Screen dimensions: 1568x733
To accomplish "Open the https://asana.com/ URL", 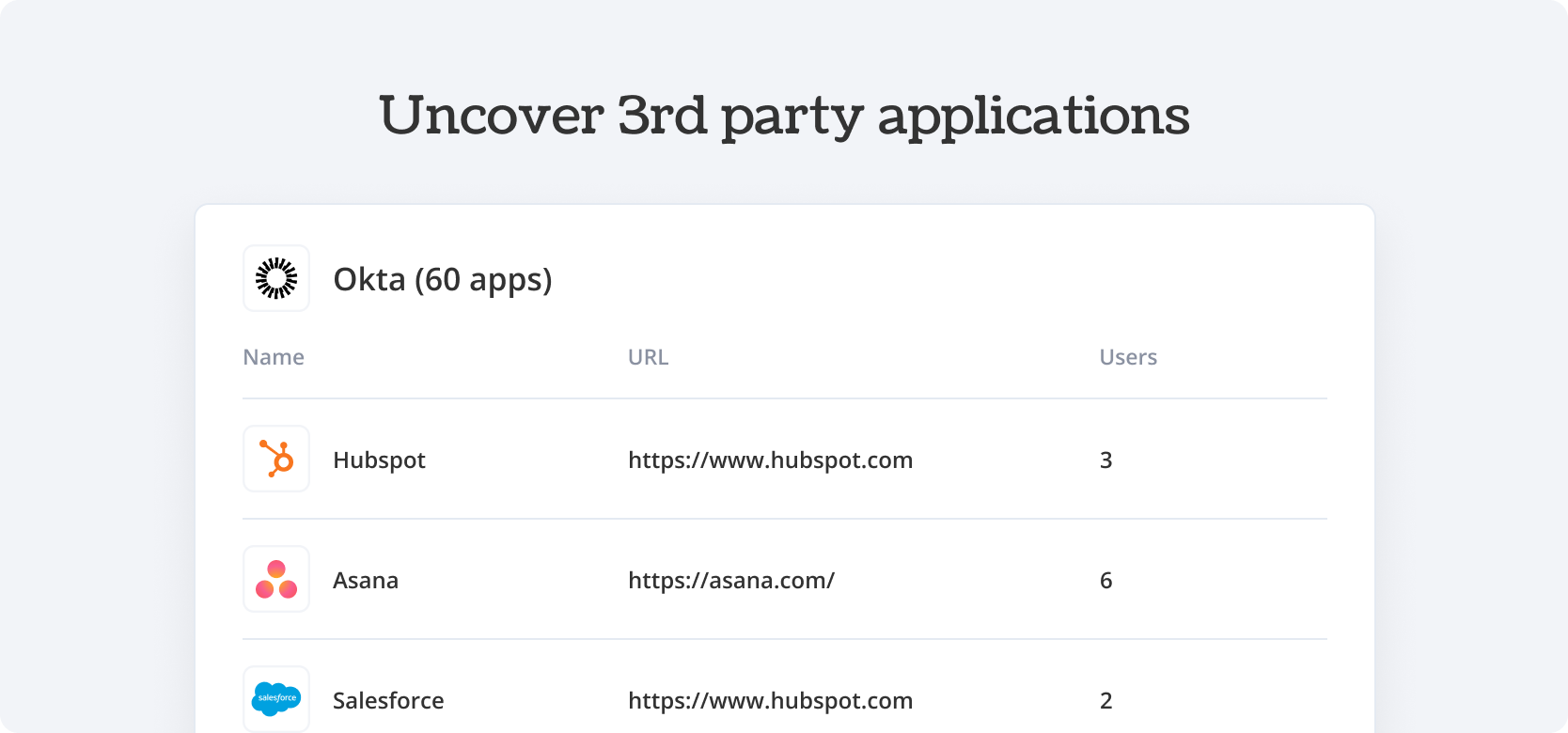I will pyautogui.click(x=731, y=580).
